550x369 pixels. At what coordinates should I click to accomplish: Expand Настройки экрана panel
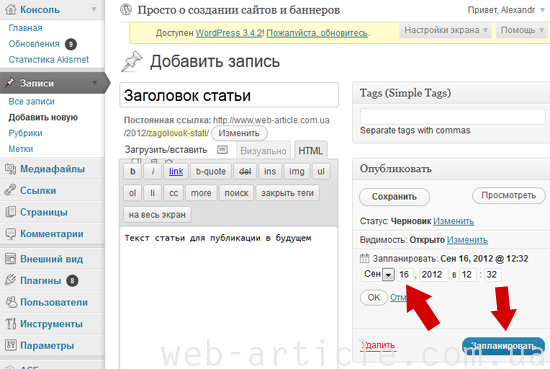pyautogui.click(x=445, y=30)
